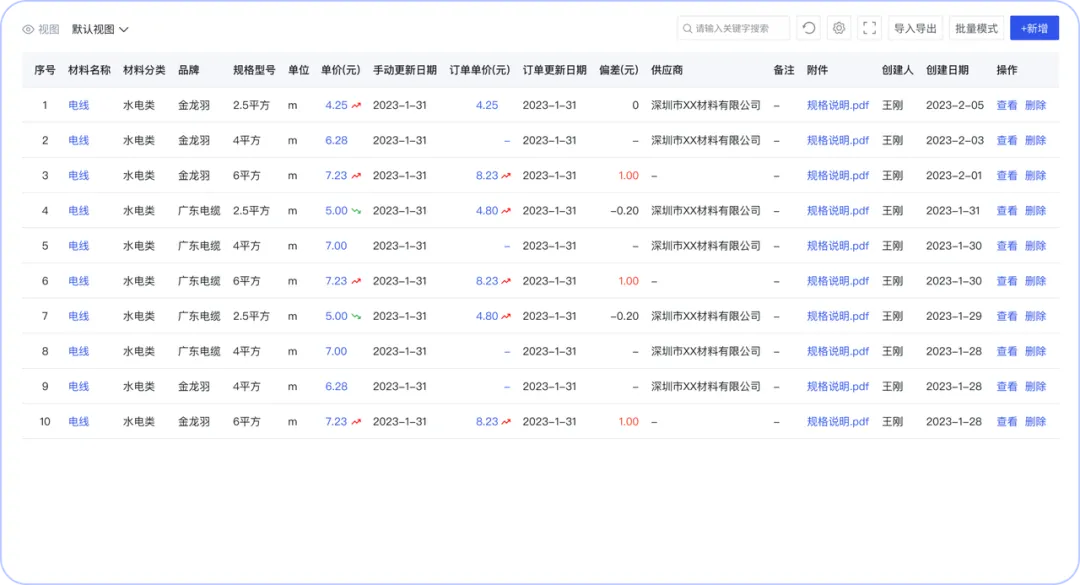Click the 2023-2-05 creation date cell
This screenshot has width=1080, height=585.
point(955,105)
